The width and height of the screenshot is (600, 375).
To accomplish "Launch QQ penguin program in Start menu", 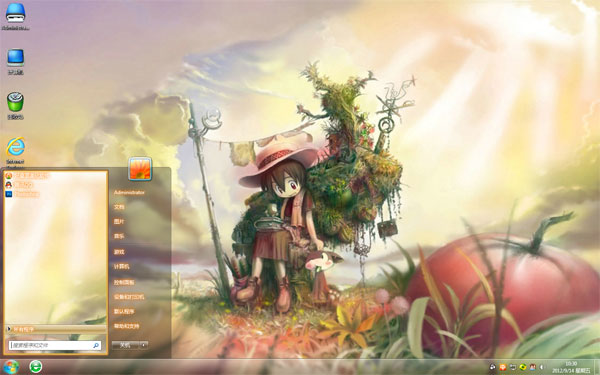I will pos(19,184).
